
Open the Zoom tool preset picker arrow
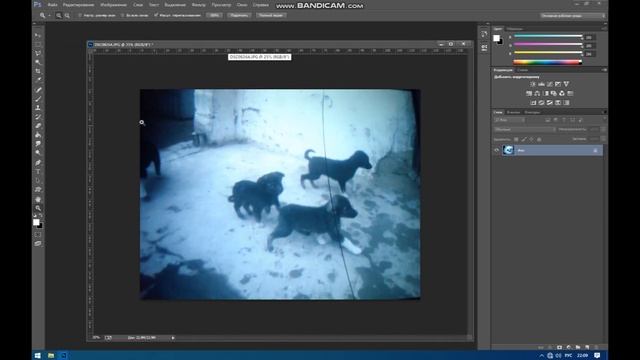pos(49,16)
